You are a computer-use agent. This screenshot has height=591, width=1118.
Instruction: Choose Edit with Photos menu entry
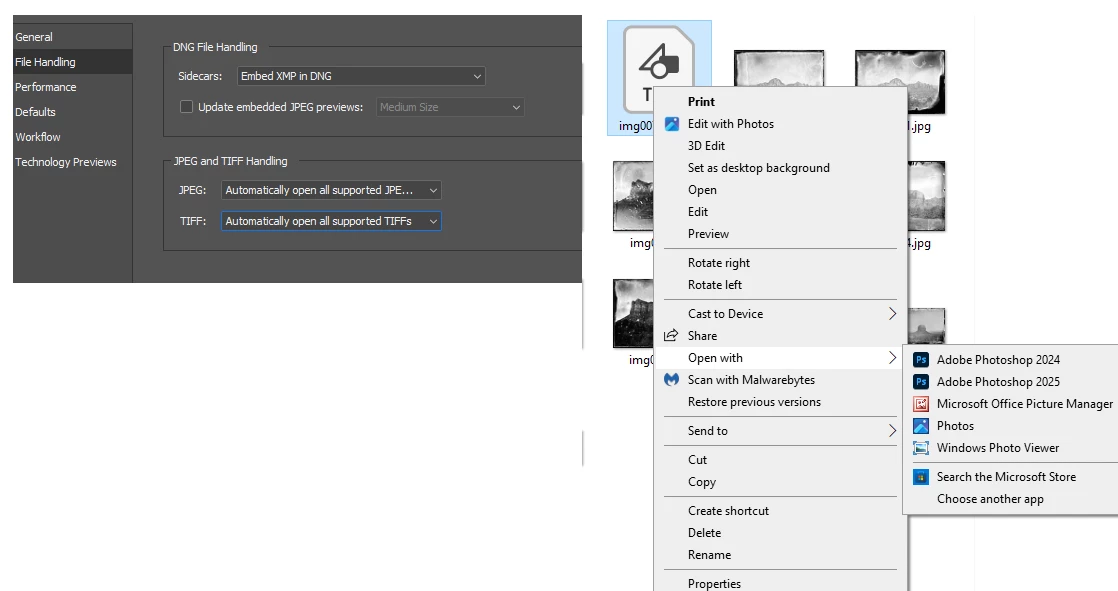tap(781, 124)
